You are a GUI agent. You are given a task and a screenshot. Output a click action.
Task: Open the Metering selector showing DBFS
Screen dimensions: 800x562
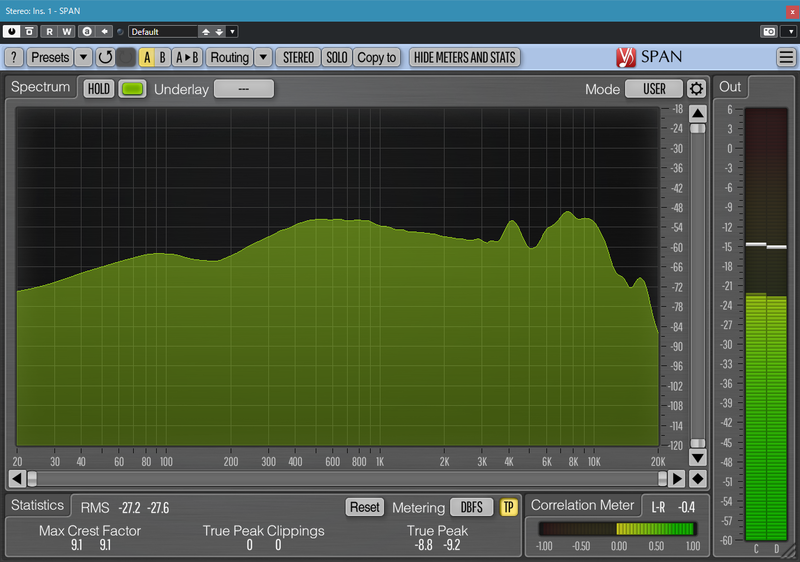(x=471, y=507)
